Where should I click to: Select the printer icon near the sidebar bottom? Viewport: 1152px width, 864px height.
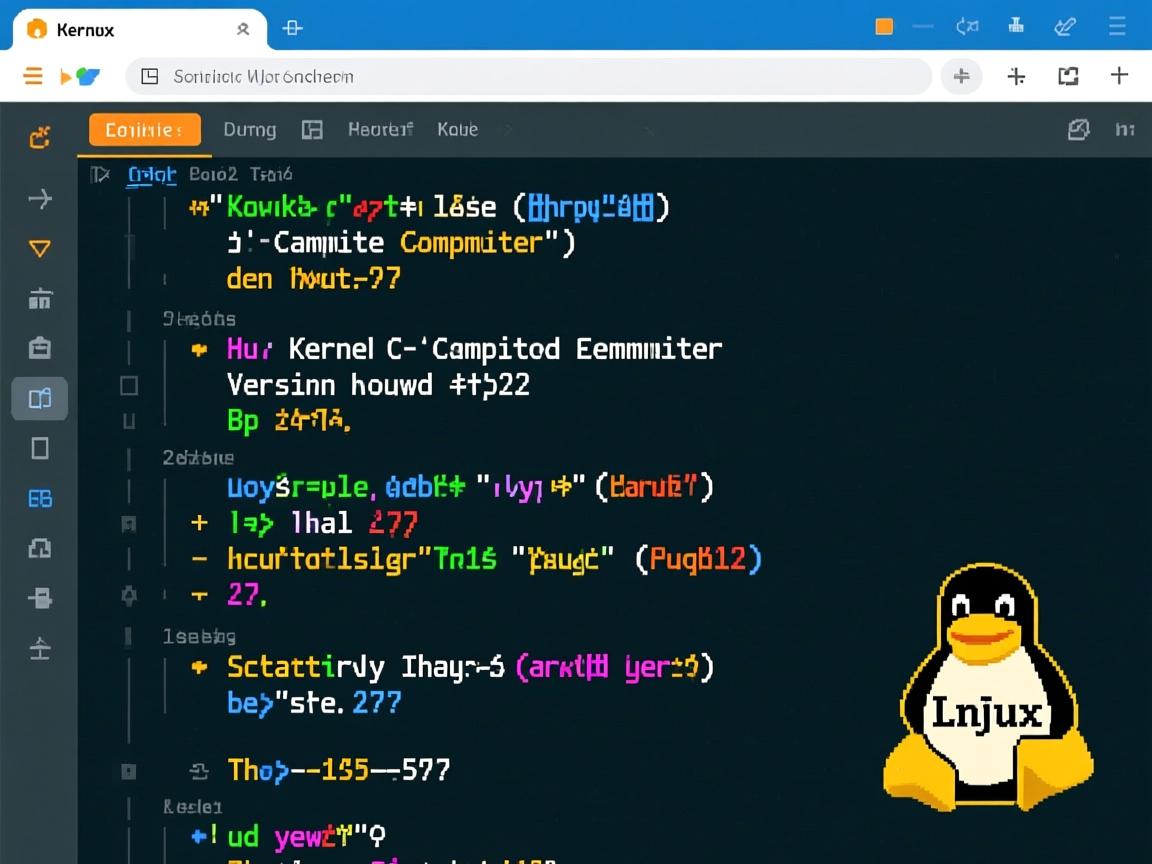pyautogui.click(x=39, y=598)
